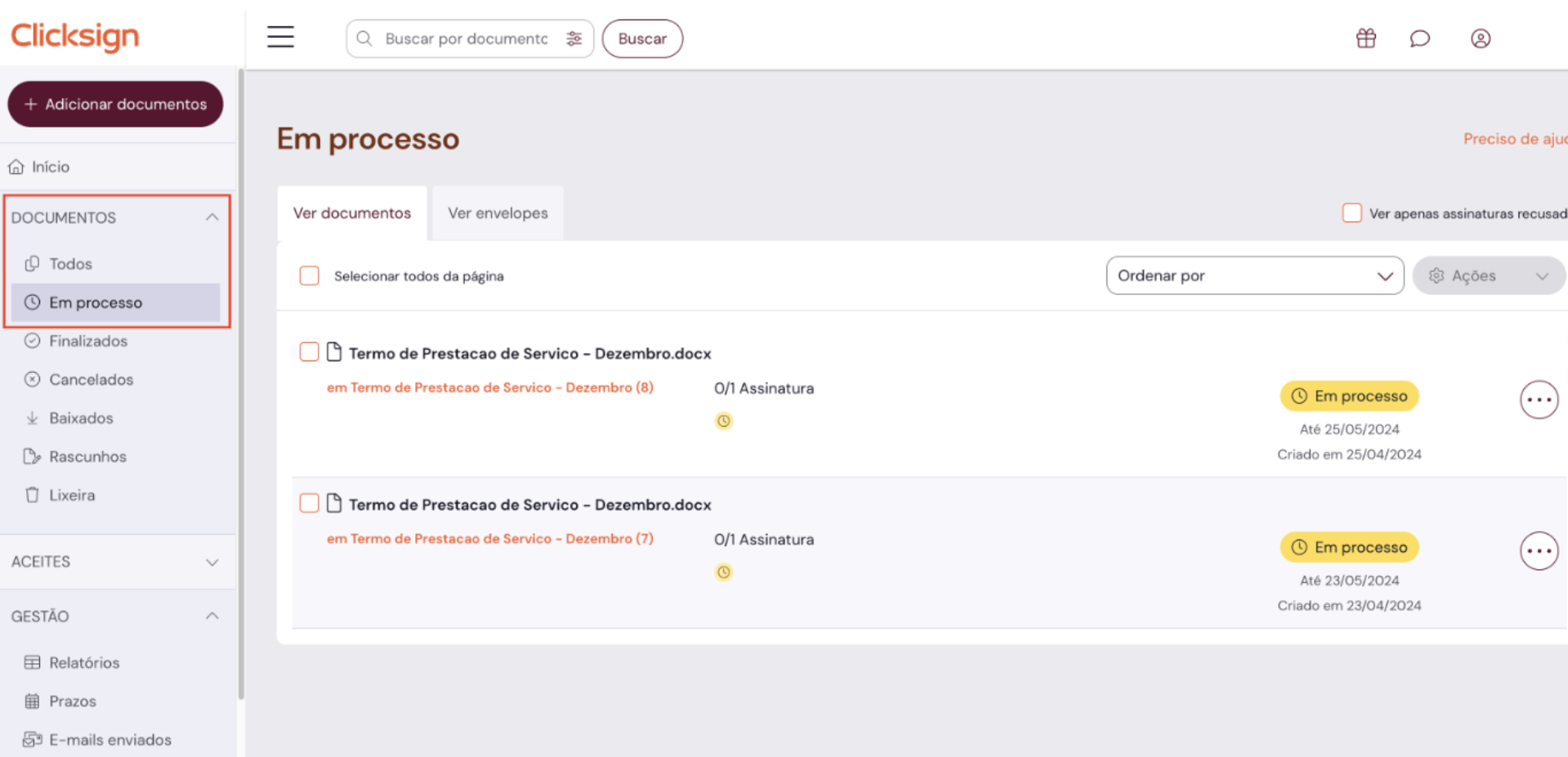The width and height of the screenshot is (1568, 757).
Task: Open Finalizados in the sidebar
Action: click(87, 341)
